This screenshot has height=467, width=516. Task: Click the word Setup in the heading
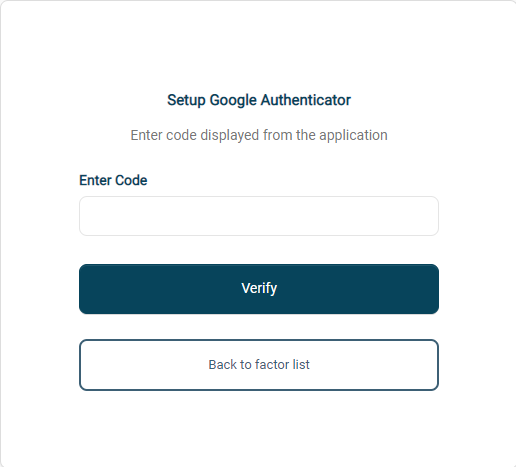(186, 101)
